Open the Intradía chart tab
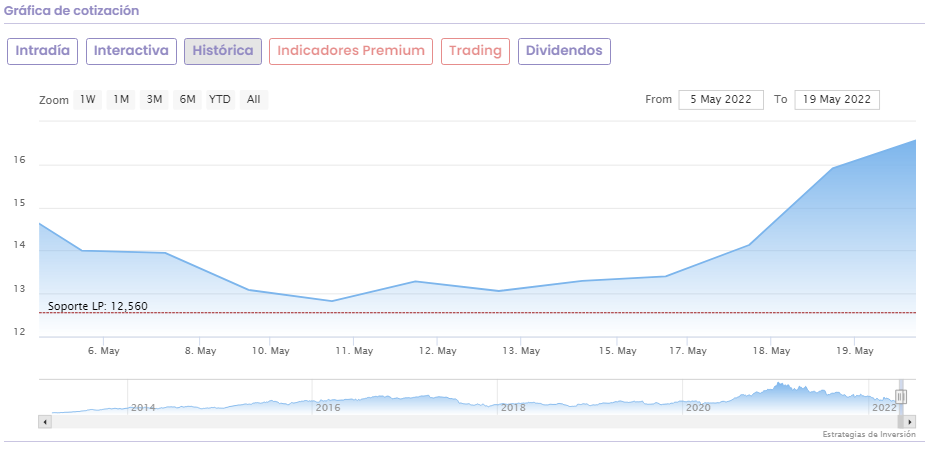 [42, 51]
